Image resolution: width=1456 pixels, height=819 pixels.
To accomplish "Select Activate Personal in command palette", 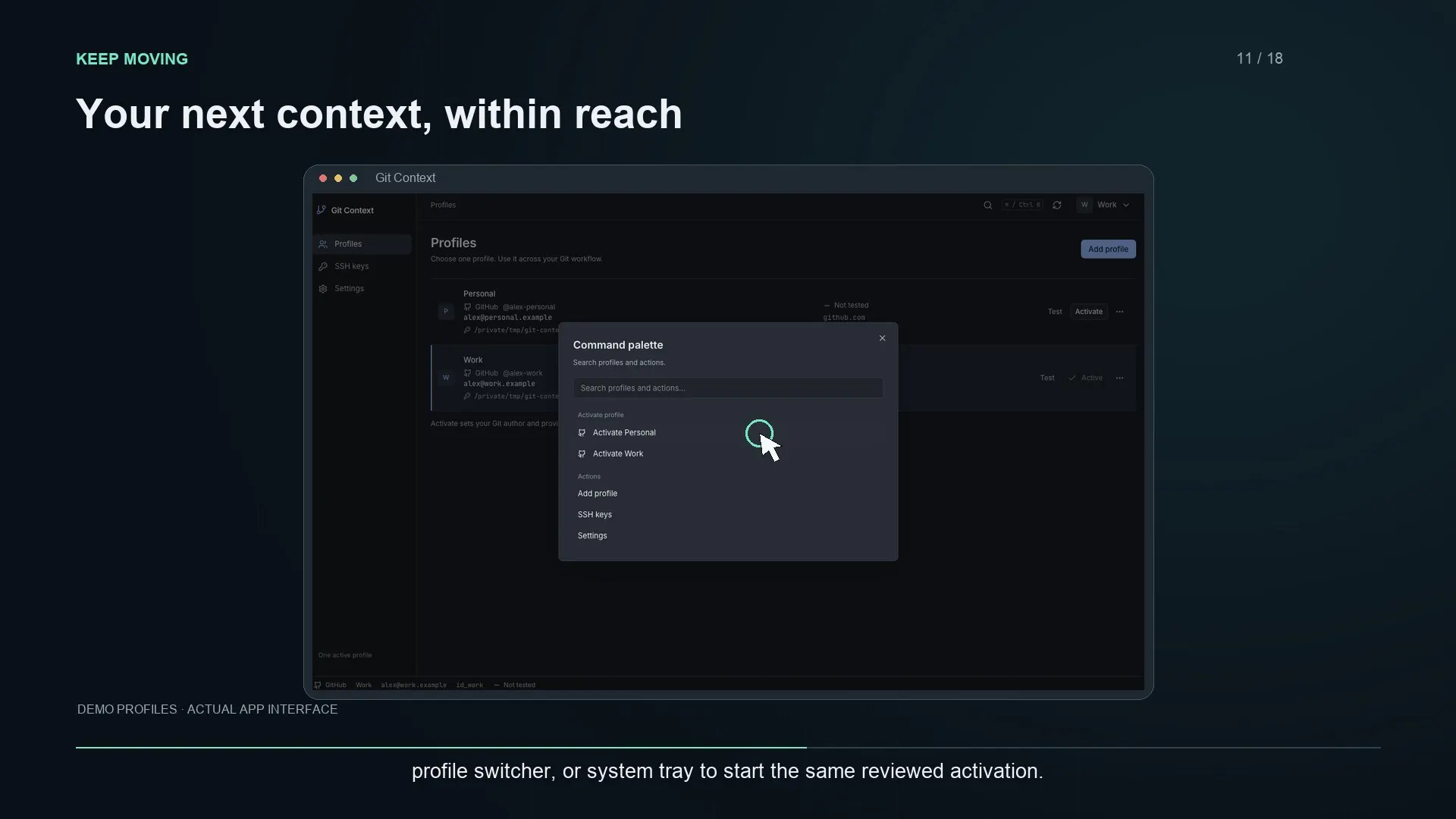I will click(728, 433).
